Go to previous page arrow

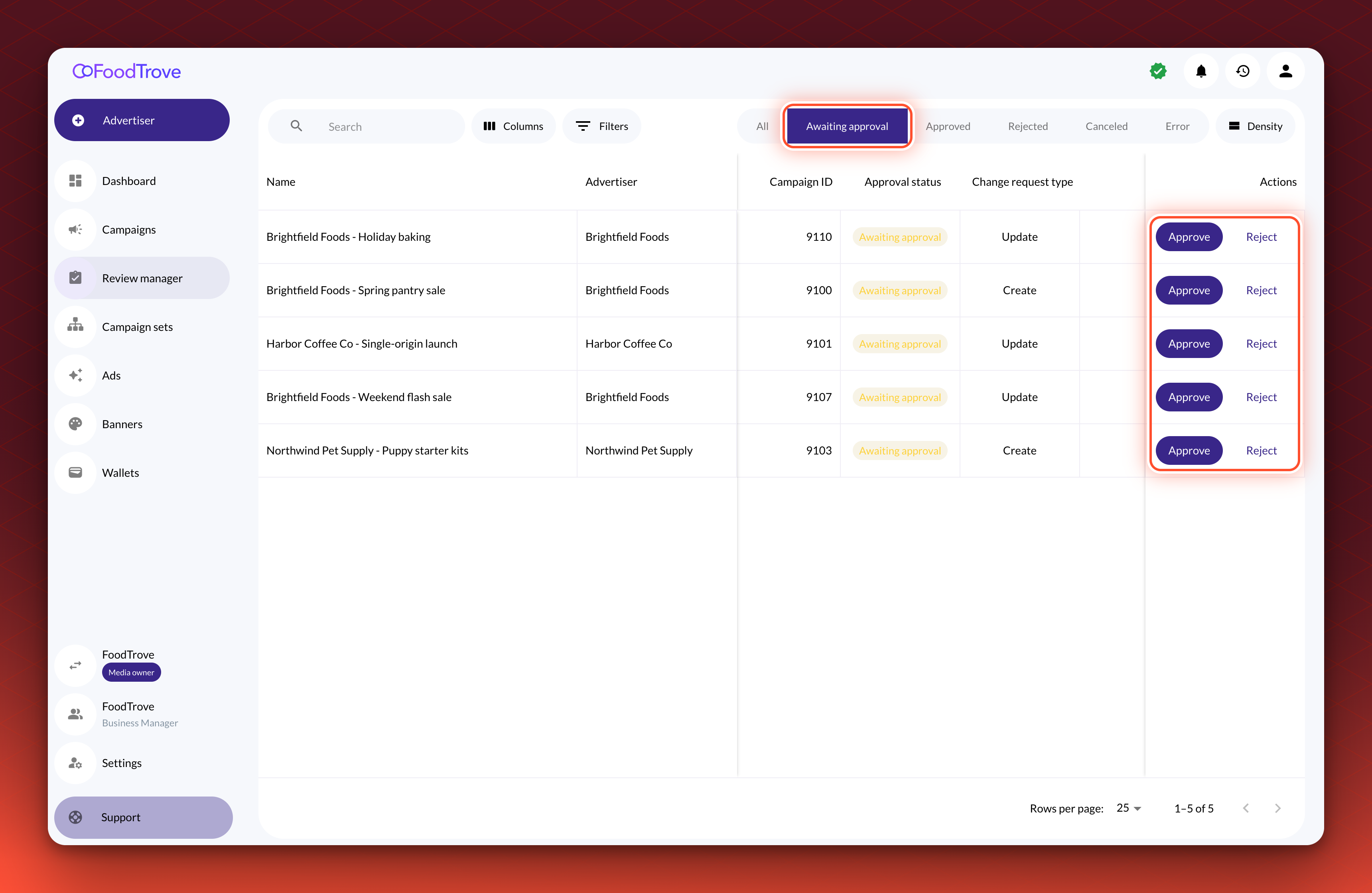tap(1246, 808)
